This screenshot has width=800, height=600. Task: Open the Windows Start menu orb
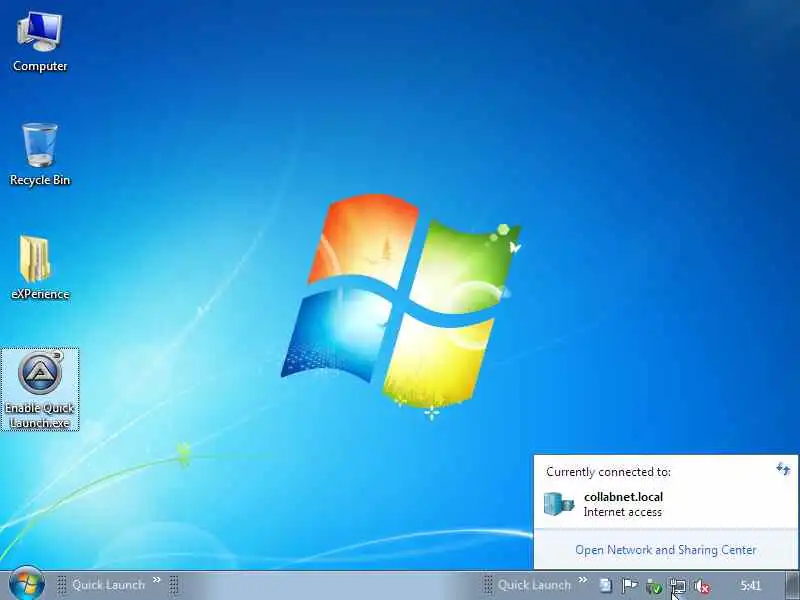pyautogui.click(x=27, y=585)
